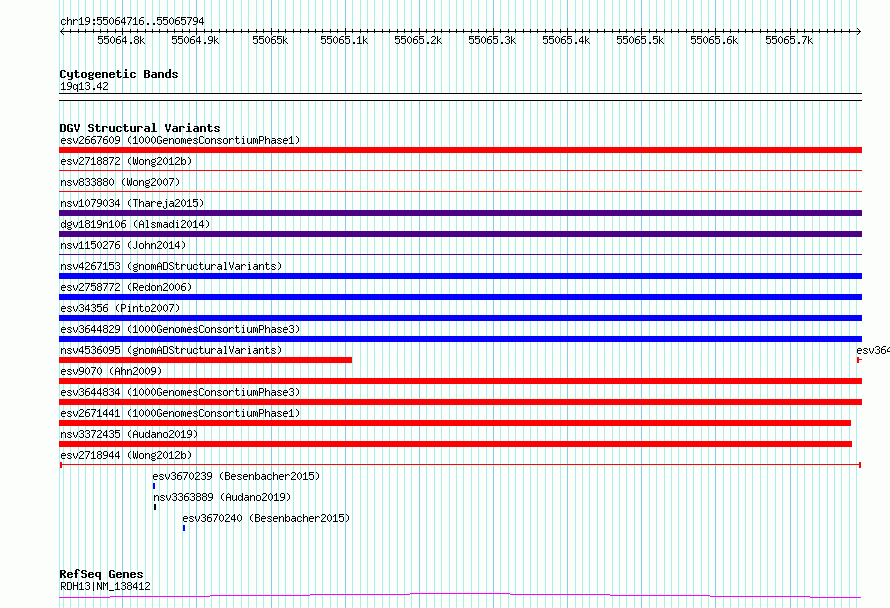Select nsv4536095 (gnomADStructuralVariants) label
This screenshot has width=890, height=608.
pyautogui.click(x=171, y=350)
